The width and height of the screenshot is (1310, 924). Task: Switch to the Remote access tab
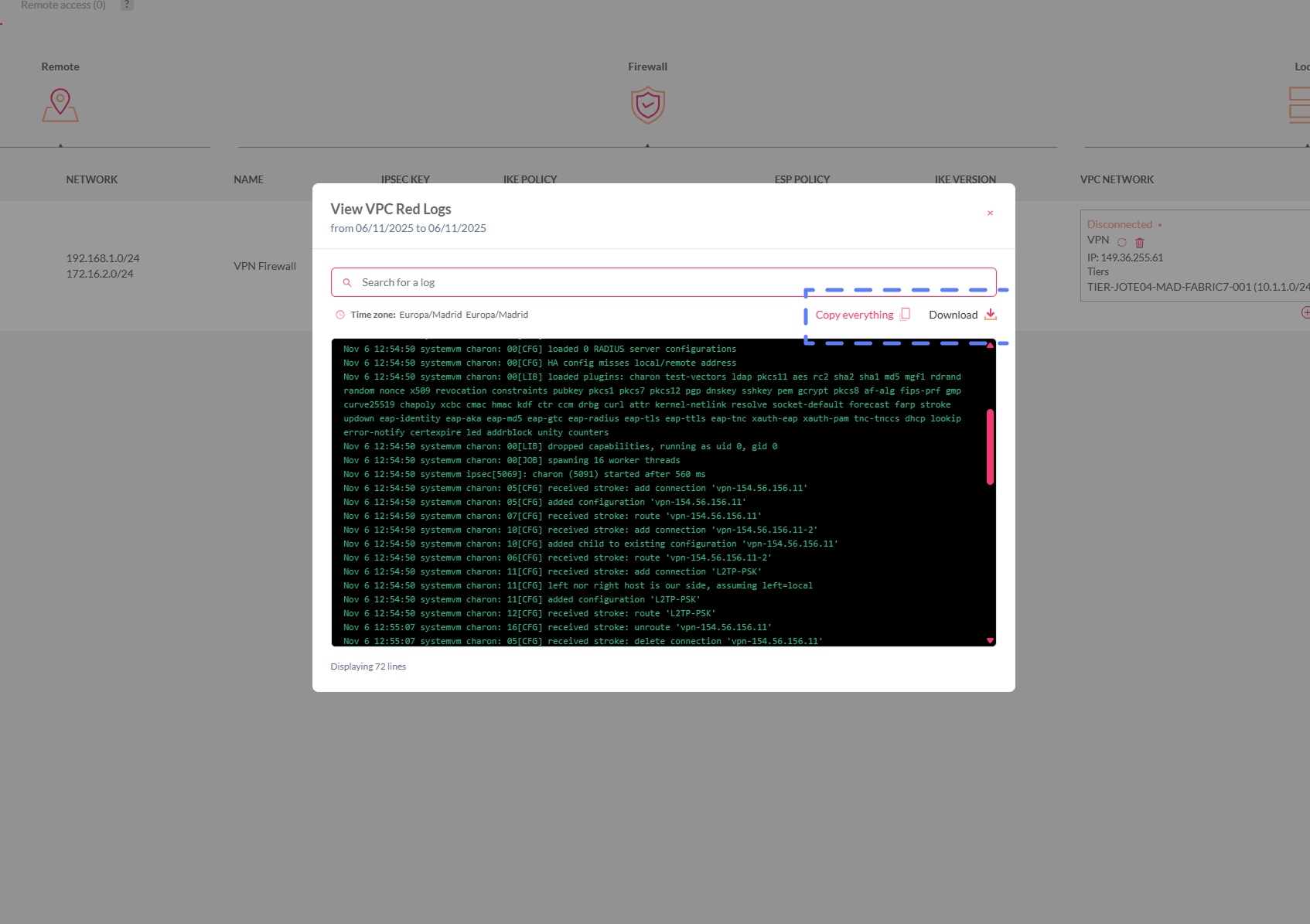63,5
